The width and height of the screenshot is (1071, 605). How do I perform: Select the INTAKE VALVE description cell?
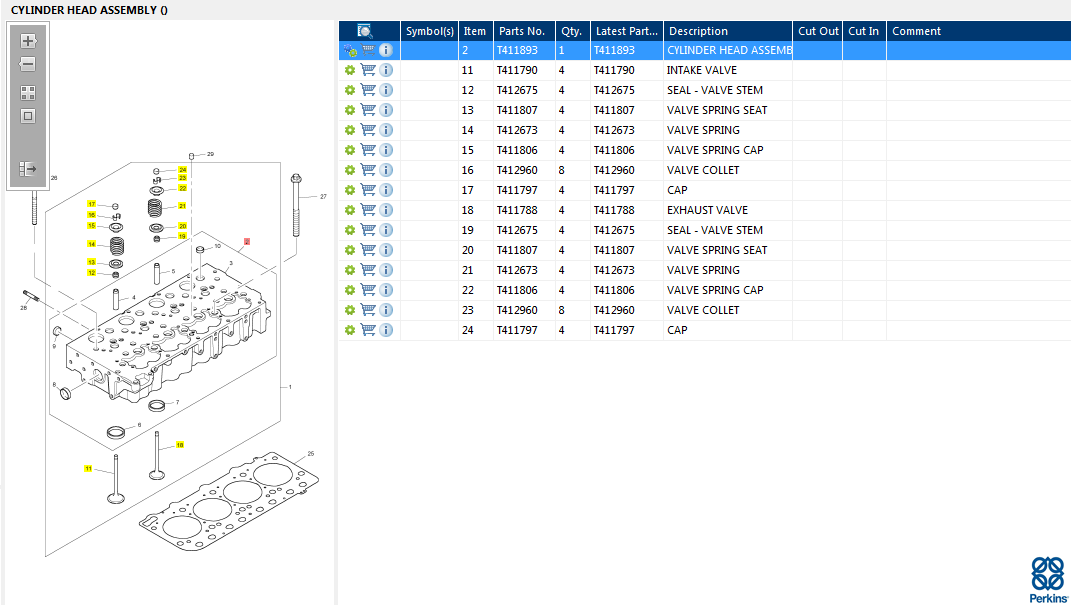tap(727, 70)
